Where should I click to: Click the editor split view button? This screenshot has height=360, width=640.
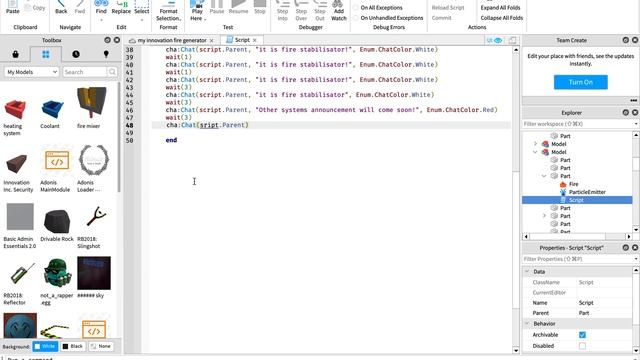[512, 40]
